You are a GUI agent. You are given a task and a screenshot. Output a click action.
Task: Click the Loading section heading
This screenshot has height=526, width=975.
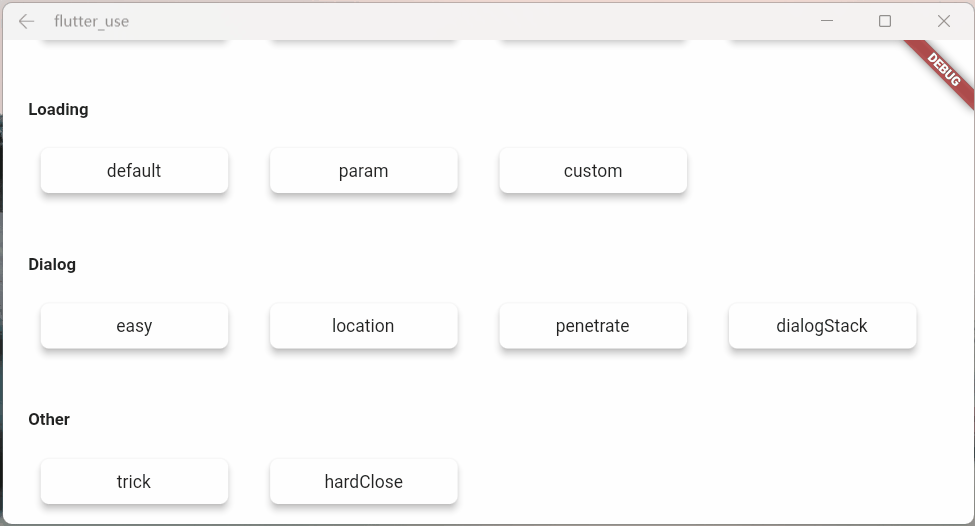coord(58,109)
